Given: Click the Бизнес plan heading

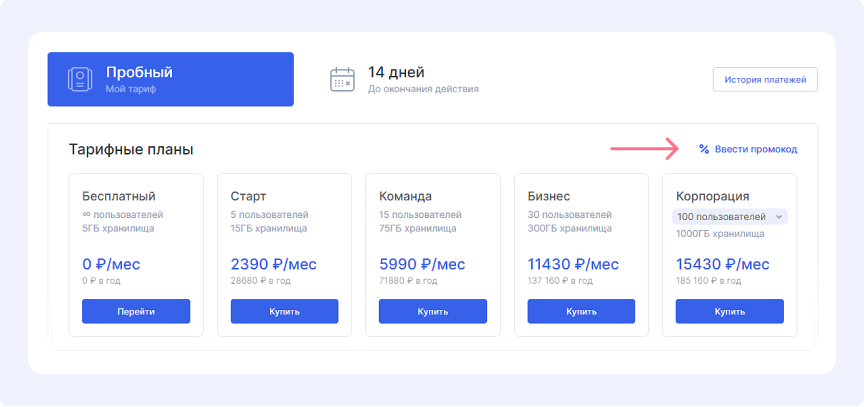Looking at the screenshot, I should click(549, 196).
